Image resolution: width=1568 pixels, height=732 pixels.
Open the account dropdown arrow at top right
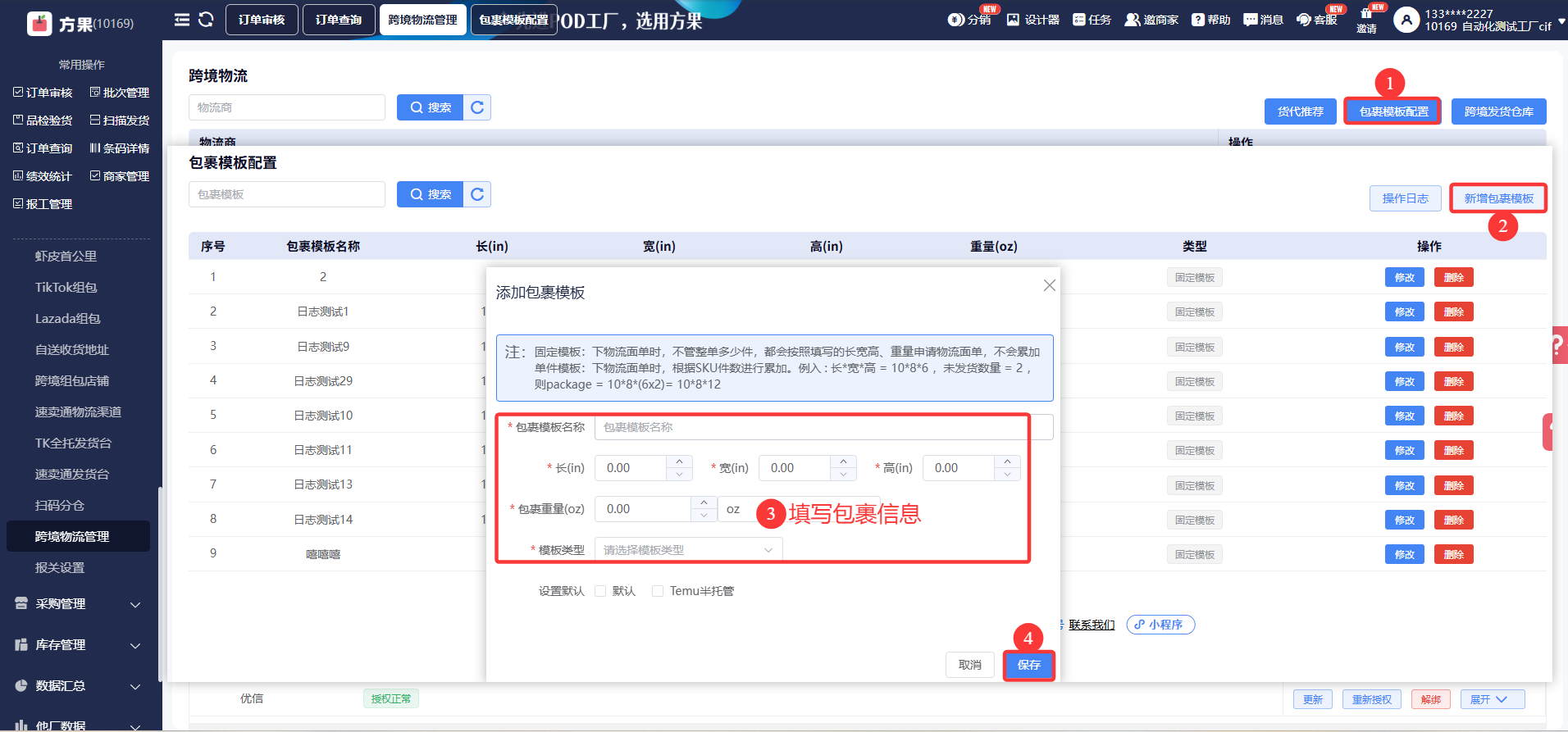pyautogui.click(x=1561, y=22)
